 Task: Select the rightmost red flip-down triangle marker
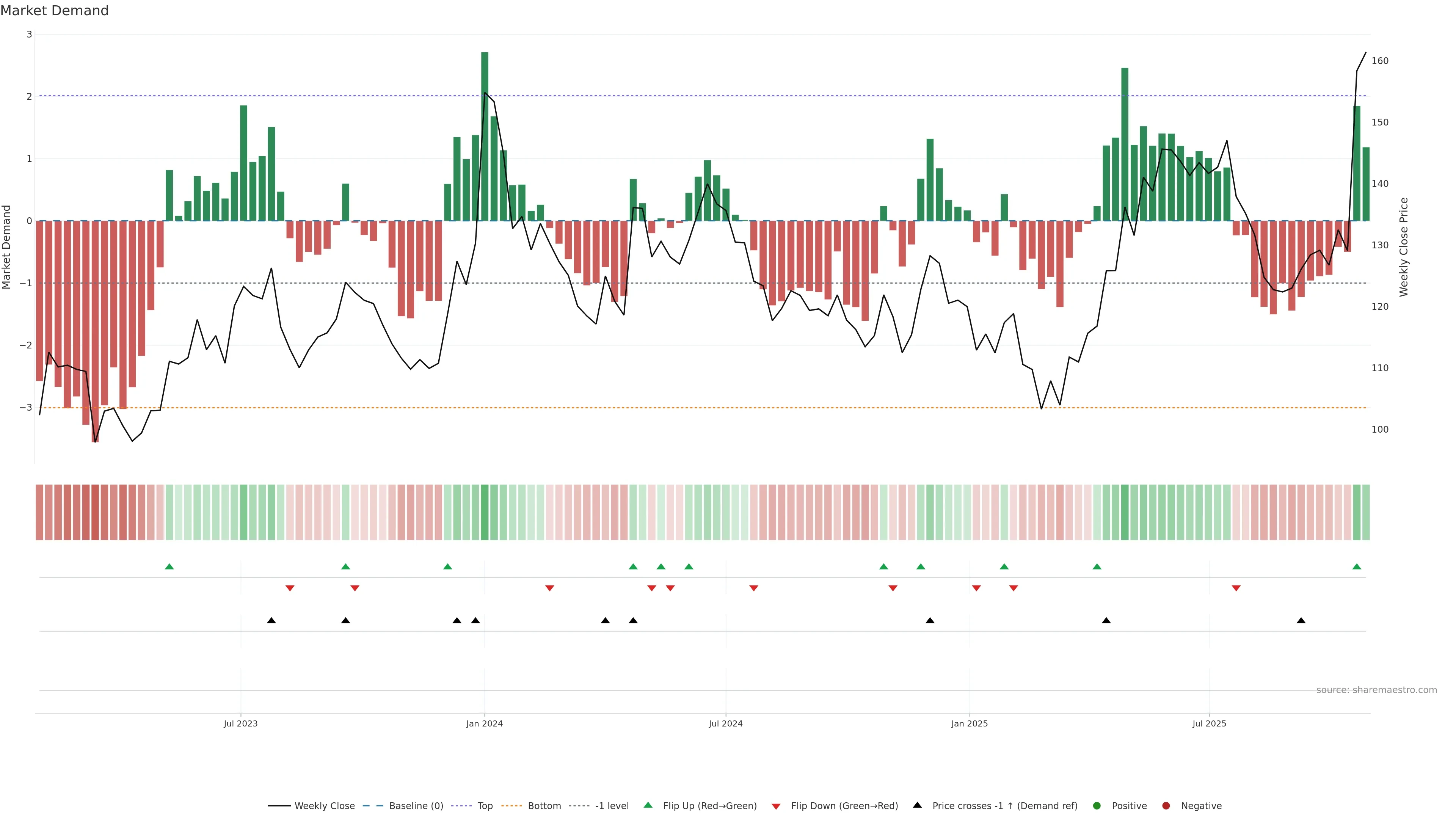1236,588
